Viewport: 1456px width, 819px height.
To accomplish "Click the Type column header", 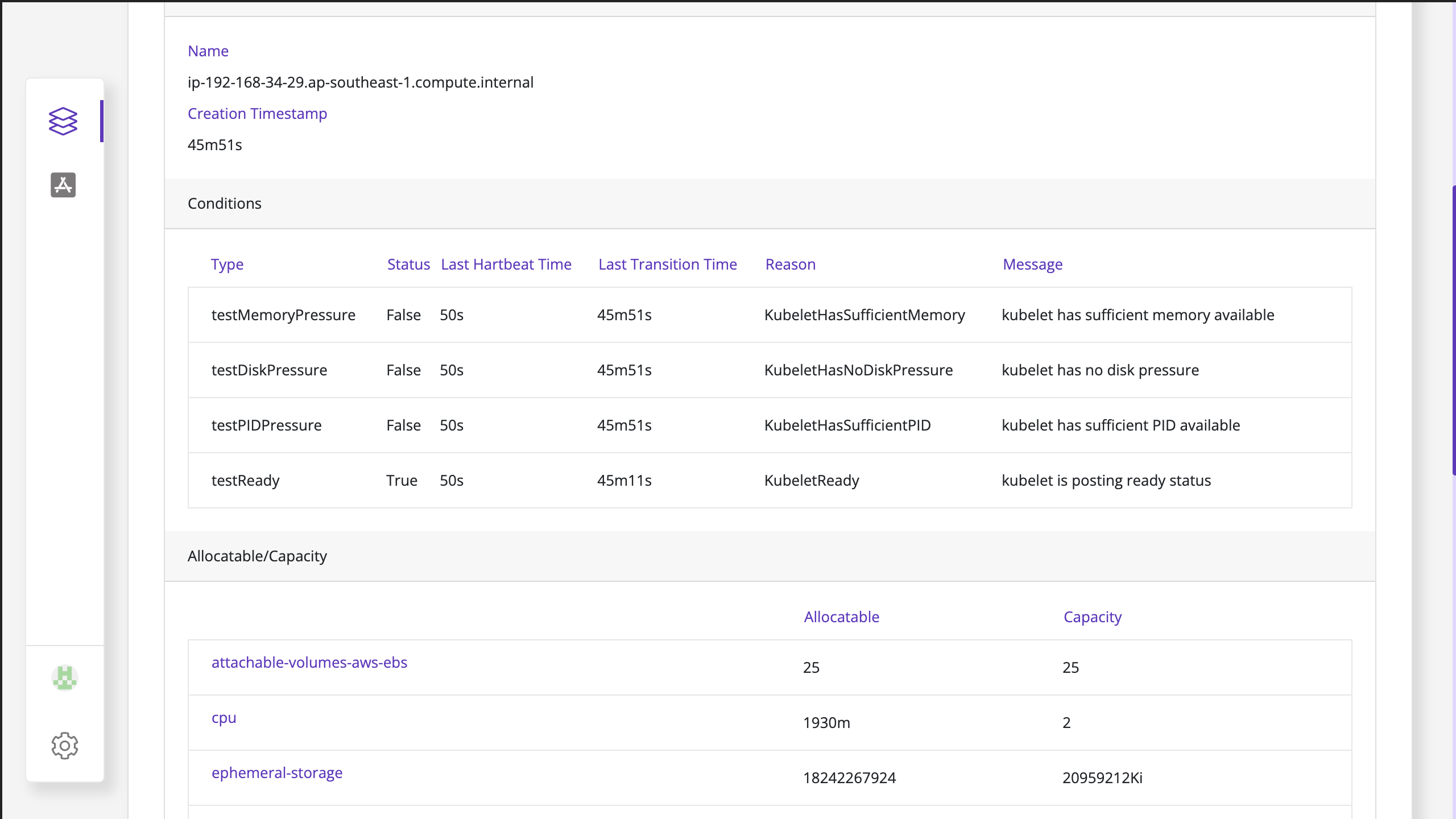I will pos(227,264).
